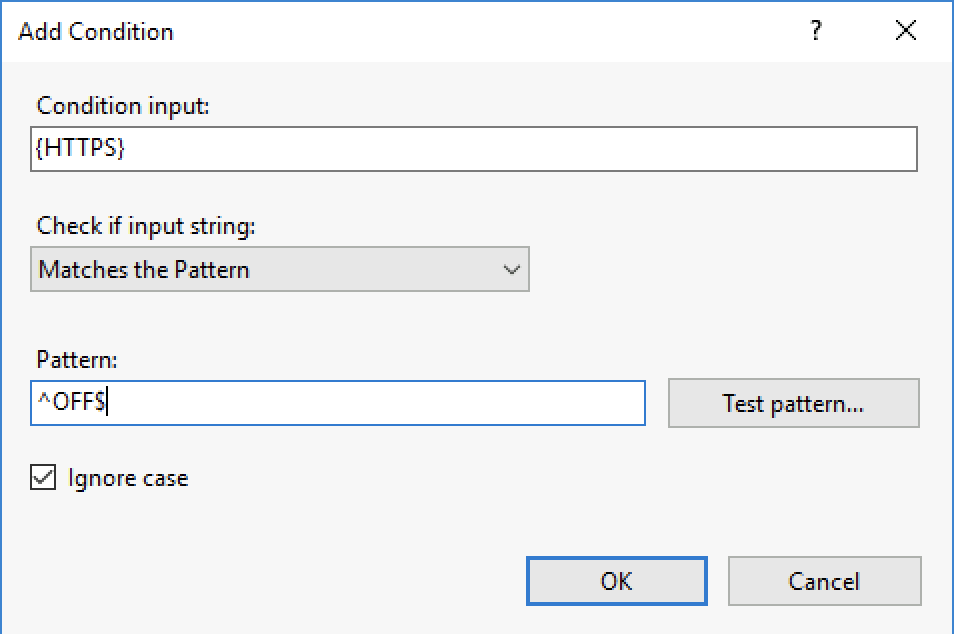954x634 pixels.
Task: Click the checkmark in Ignore case box
Action: point(43,478)
